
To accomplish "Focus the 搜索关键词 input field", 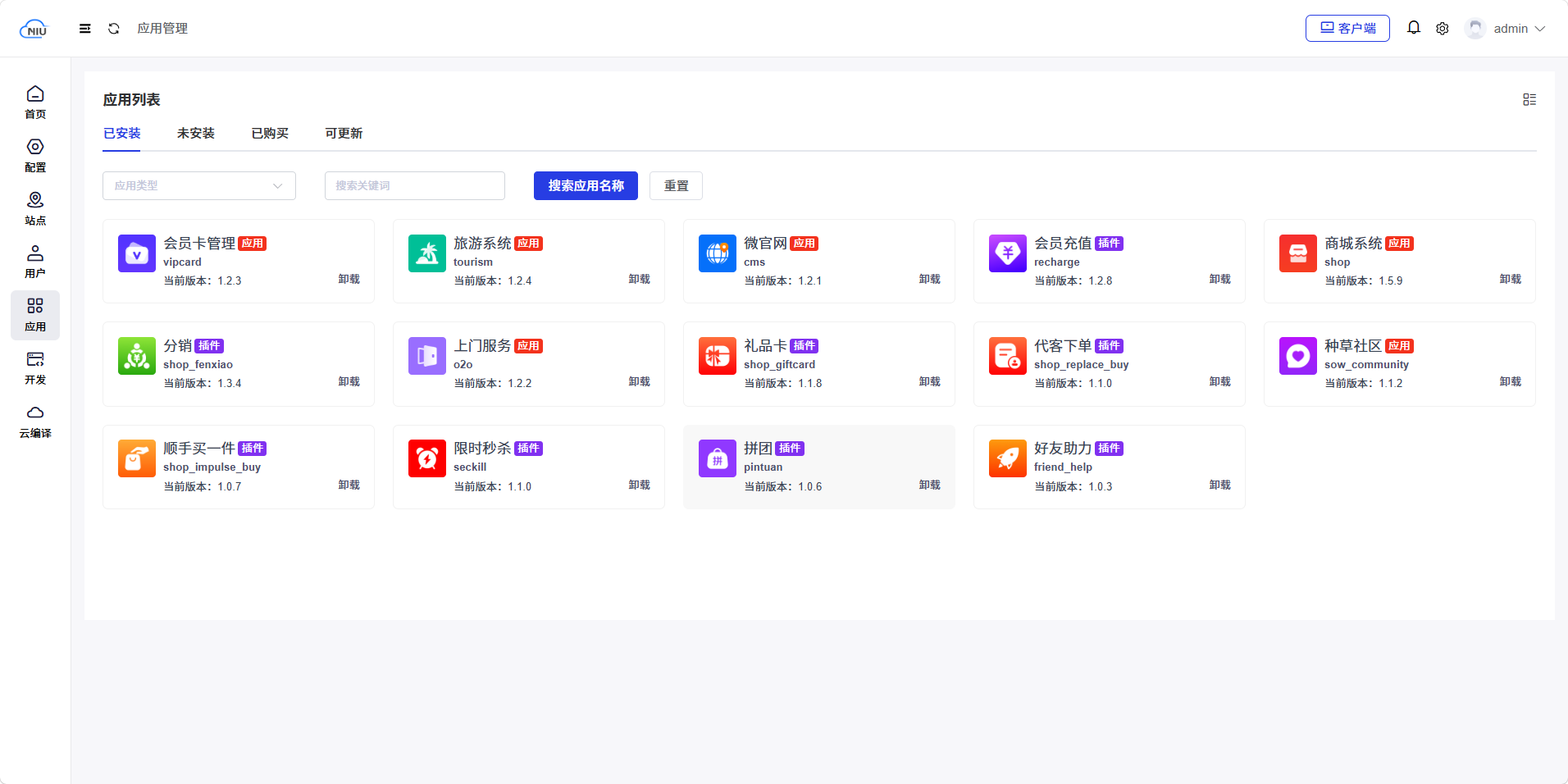I will coord(414,186).
